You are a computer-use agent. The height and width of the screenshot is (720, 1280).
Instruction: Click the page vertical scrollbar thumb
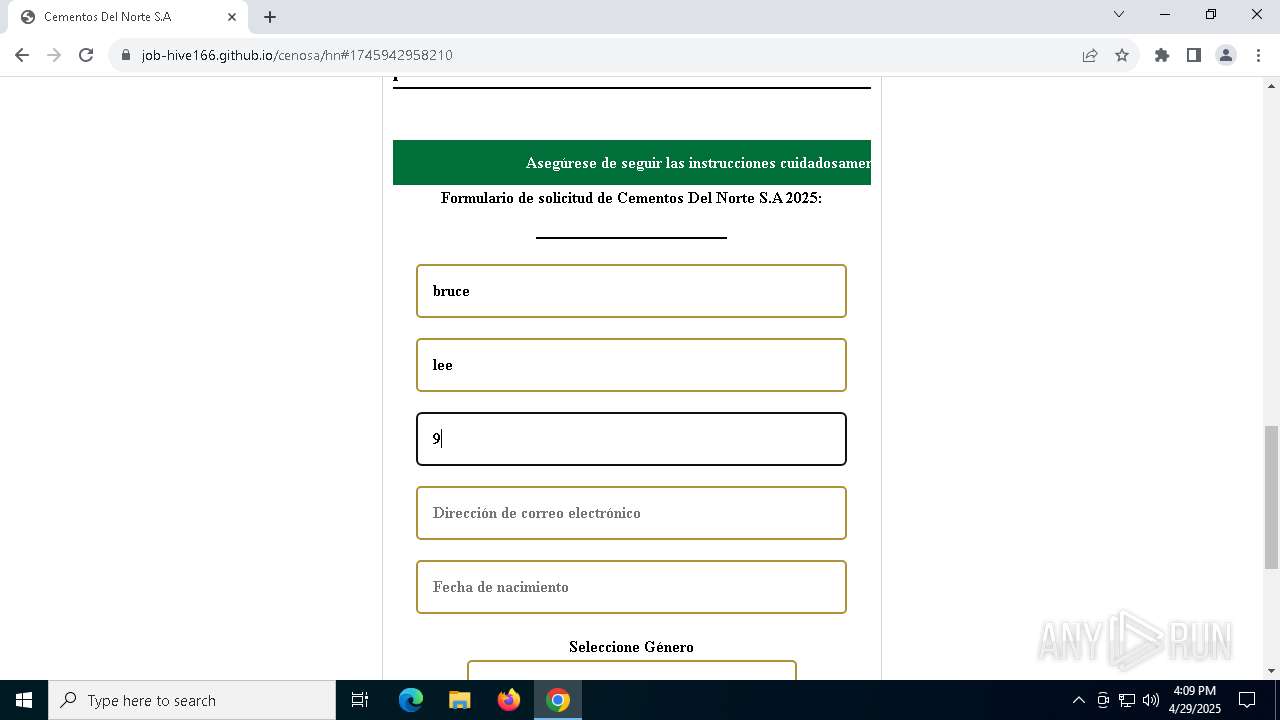(1271, 497)
